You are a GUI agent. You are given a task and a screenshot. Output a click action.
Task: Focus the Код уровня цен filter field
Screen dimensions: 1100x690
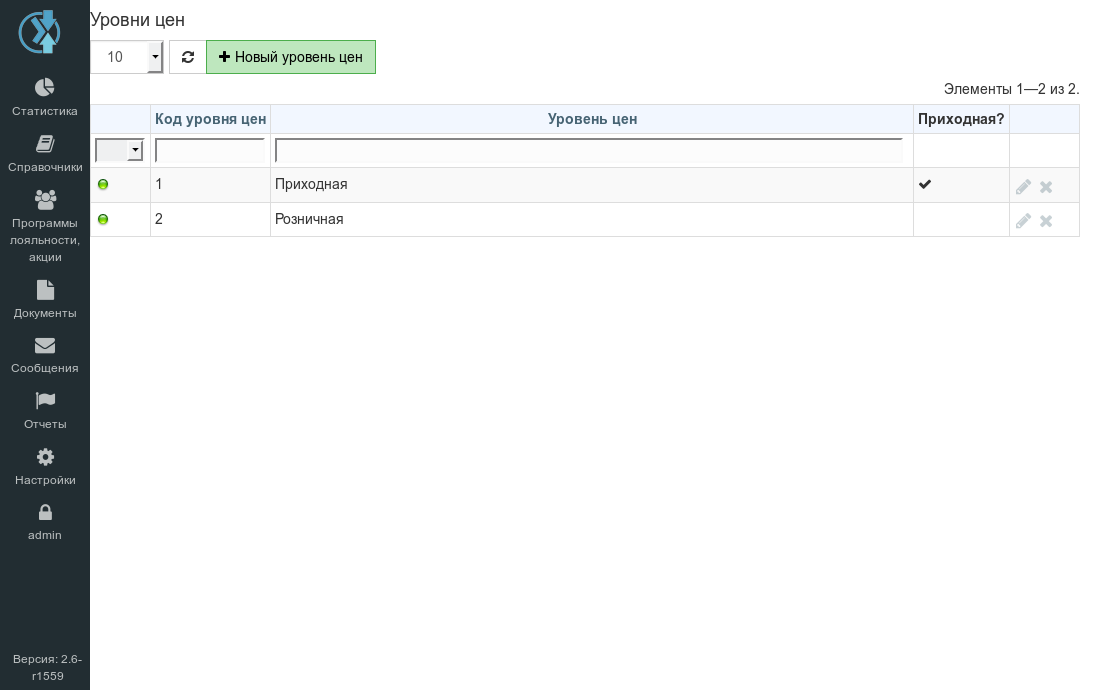click(210, 150)
